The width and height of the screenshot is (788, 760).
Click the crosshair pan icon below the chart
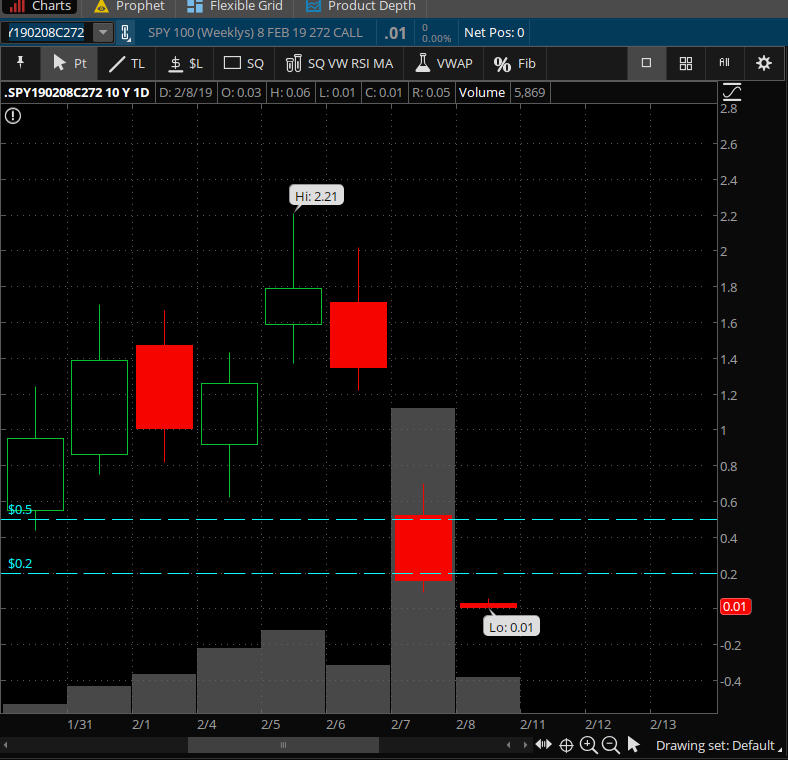tap(566, 745)
